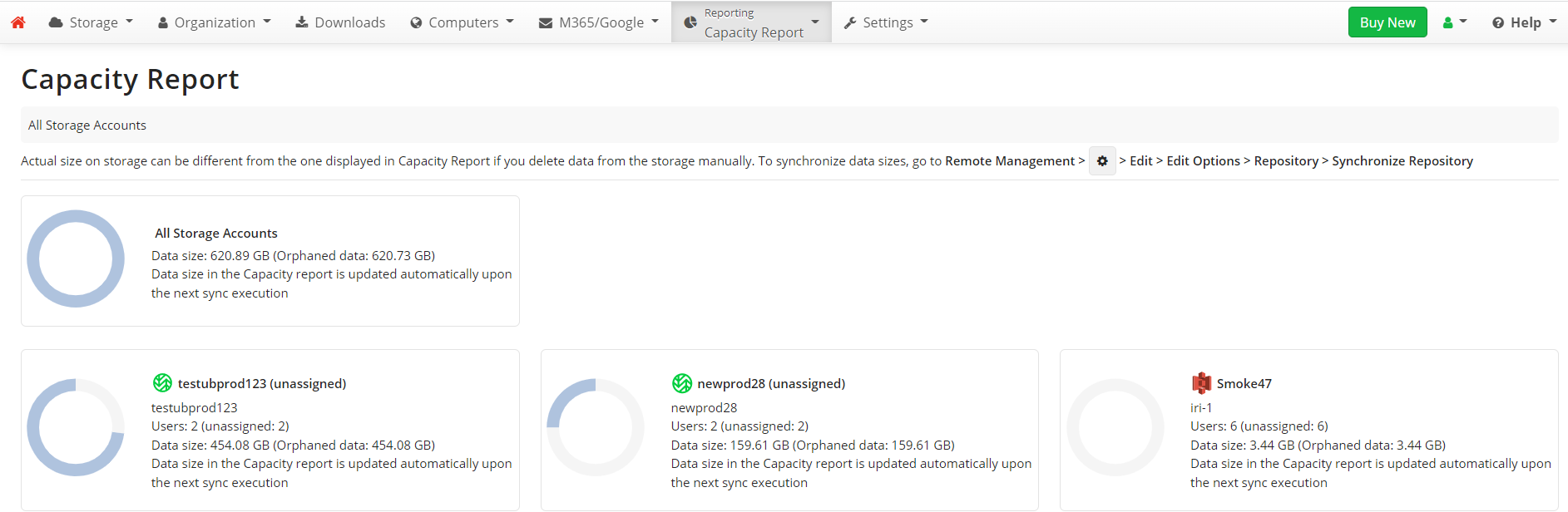Click "Users: 6 (unassigned: 6)" text
Image resolution: width=1568 pixels, height=512 pixels.
(1259, 426)
